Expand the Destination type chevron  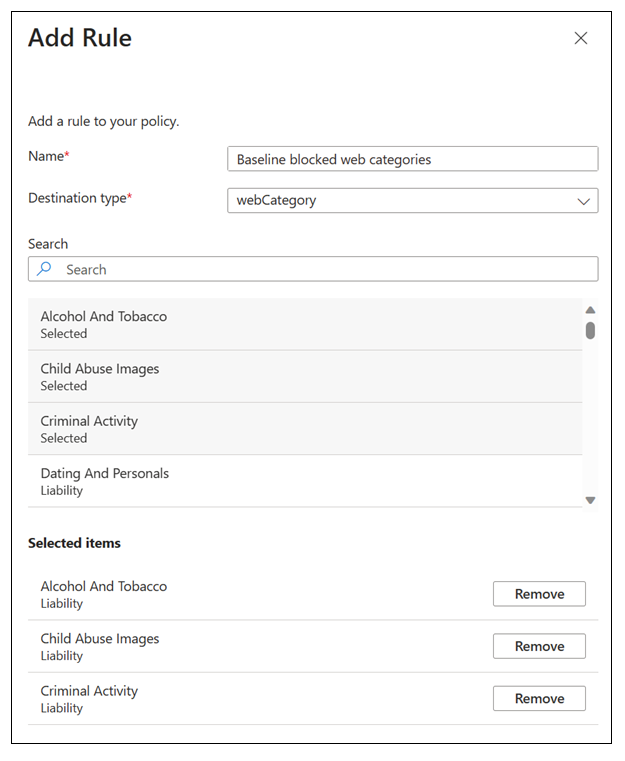tap(584, 201)
